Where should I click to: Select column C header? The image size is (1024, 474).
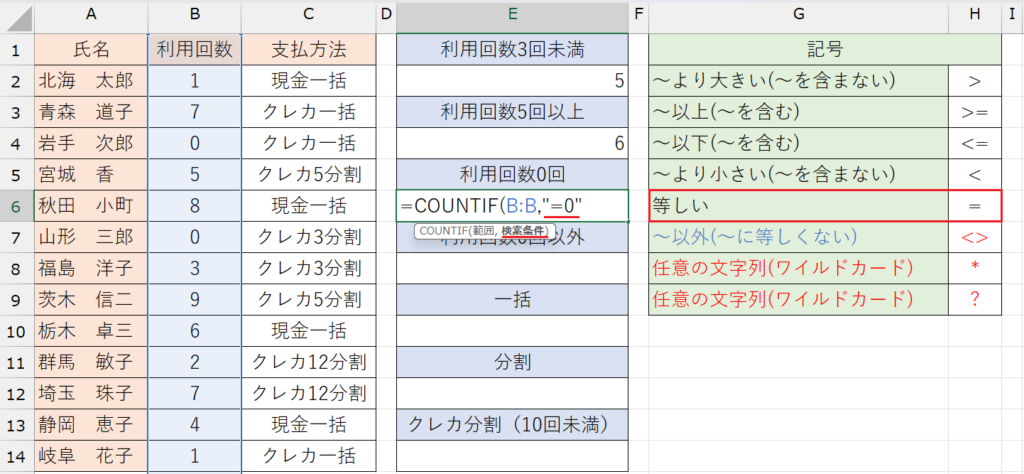(x=309, y=16)
